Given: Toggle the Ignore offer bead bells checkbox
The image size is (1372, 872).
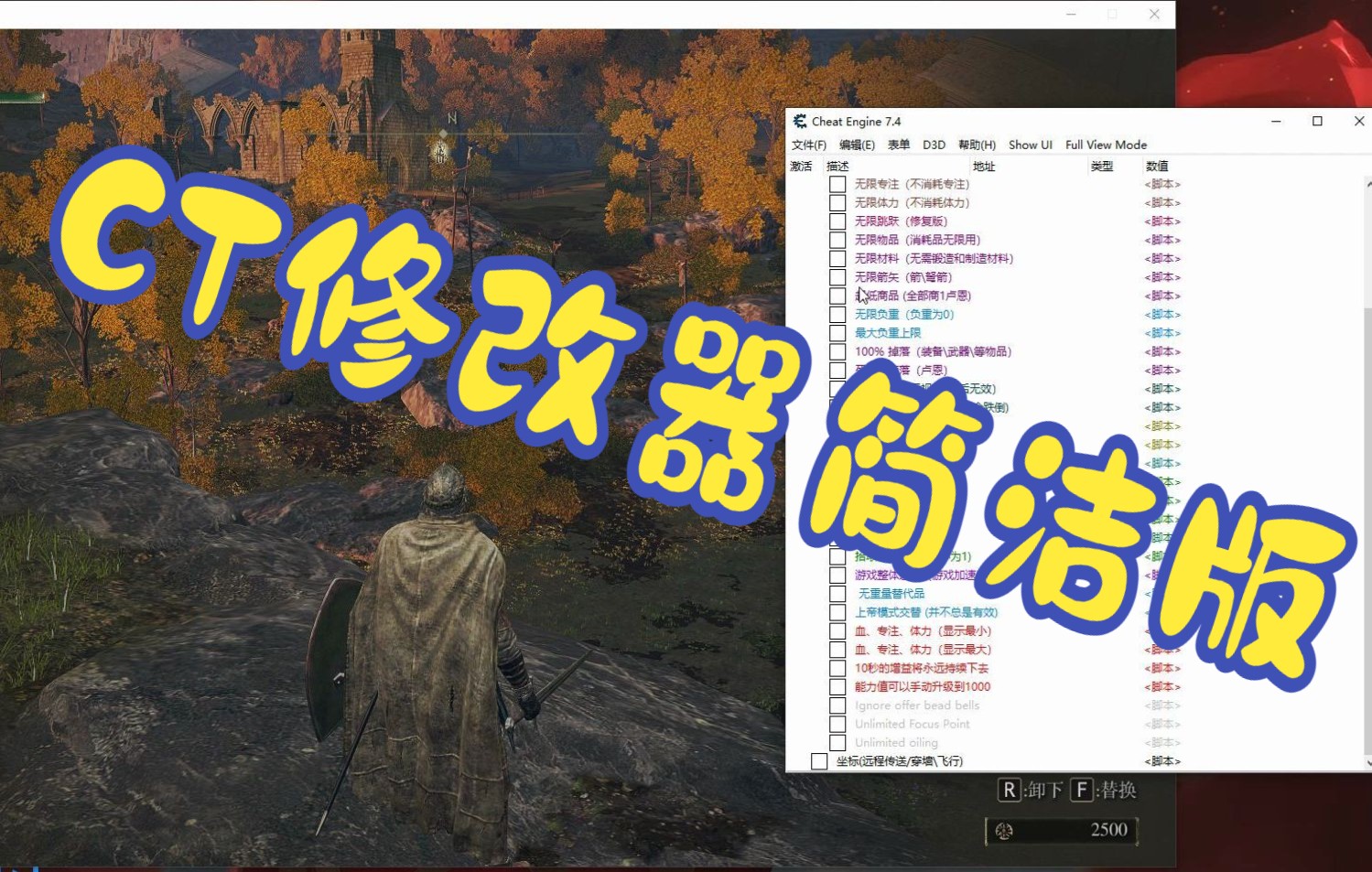Looking at the screenshot, I should [837, 705].
